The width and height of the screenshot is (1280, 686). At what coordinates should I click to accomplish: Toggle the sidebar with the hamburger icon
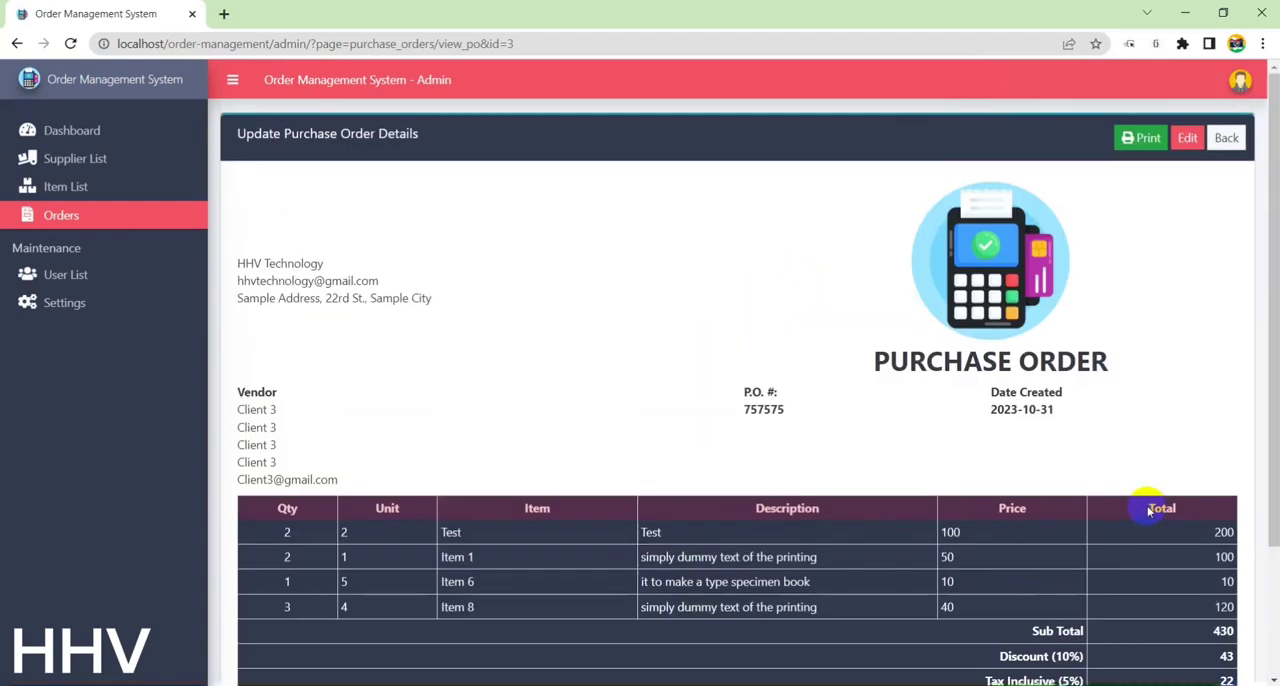click(232, 80)
